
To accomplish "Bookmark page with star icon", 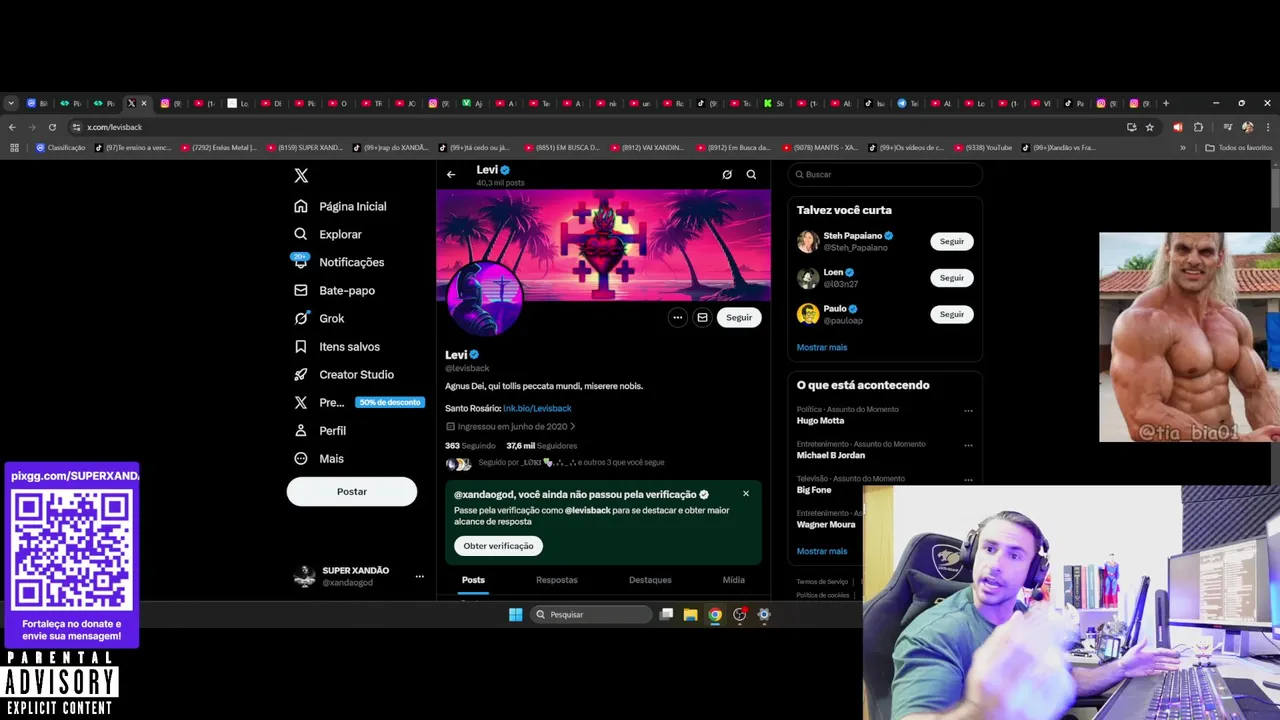I will [x=1150, y=127].
